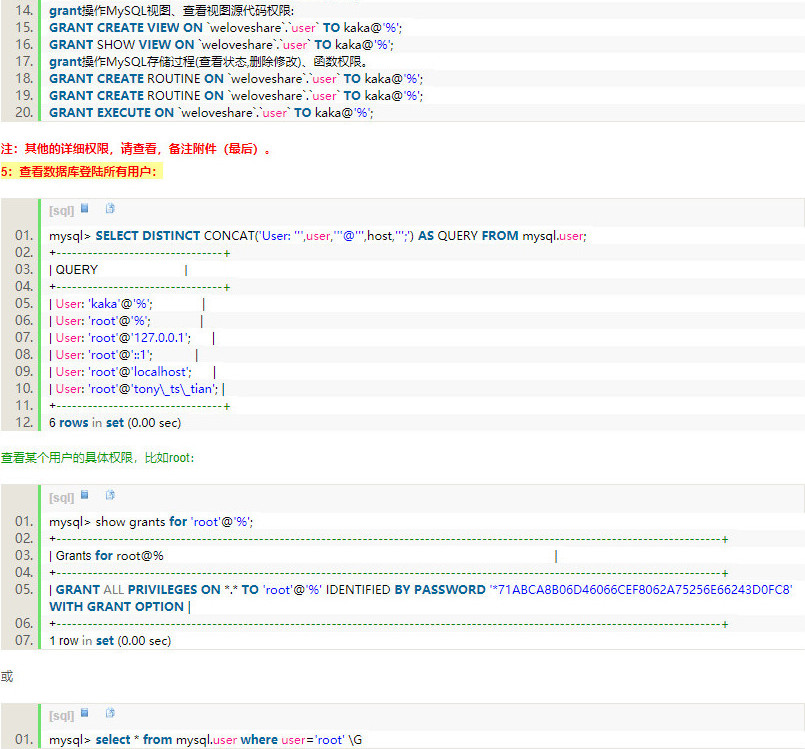Click view-source icon in the last code block
Image resolution: width=805 pixels, height=749 pixels.
[85, 713]
